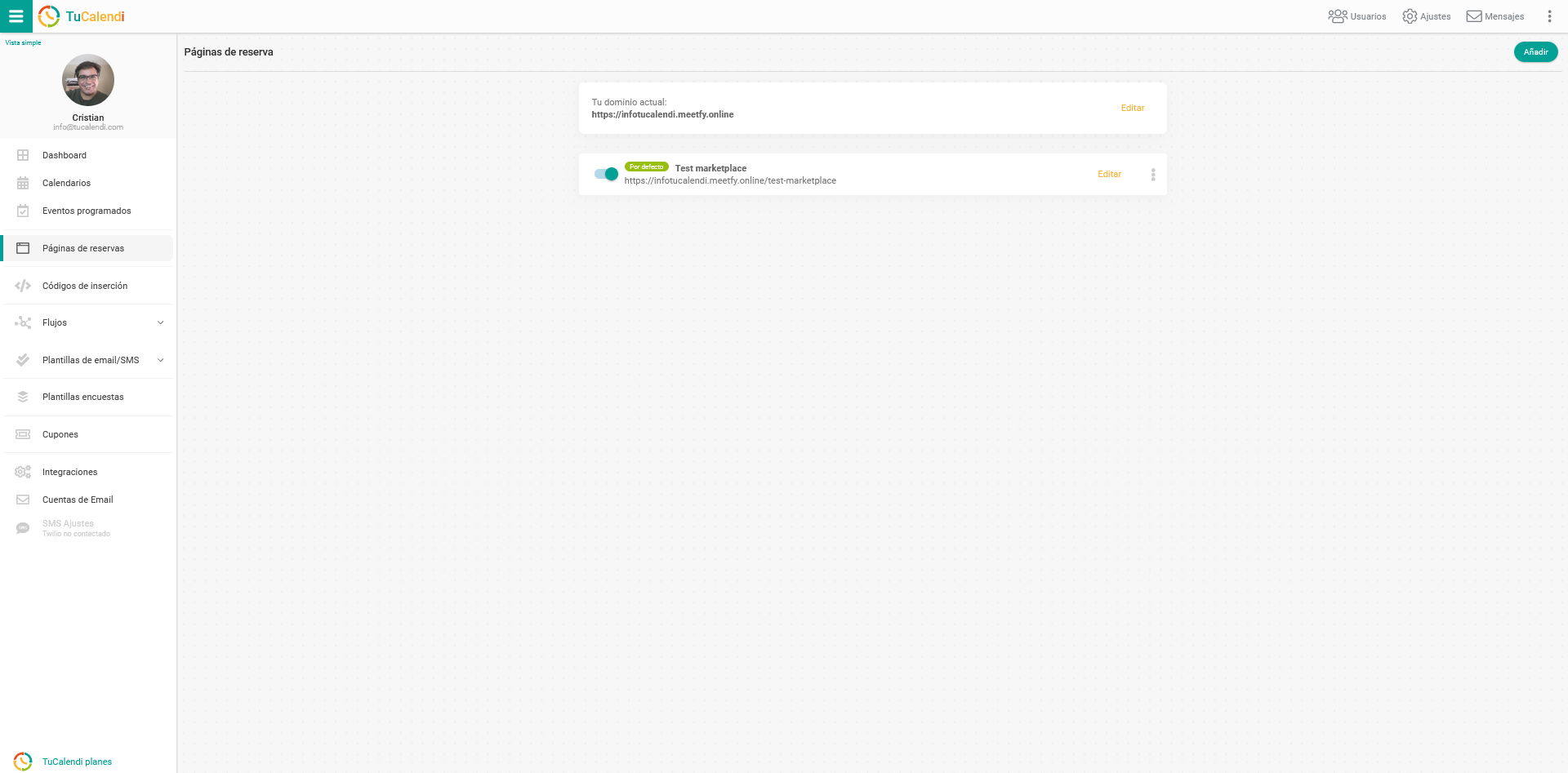The image size is (1568, 773).
Task: Click the test-marketplace booking URL
Action: pyautogui.click(x=730, y=180)
